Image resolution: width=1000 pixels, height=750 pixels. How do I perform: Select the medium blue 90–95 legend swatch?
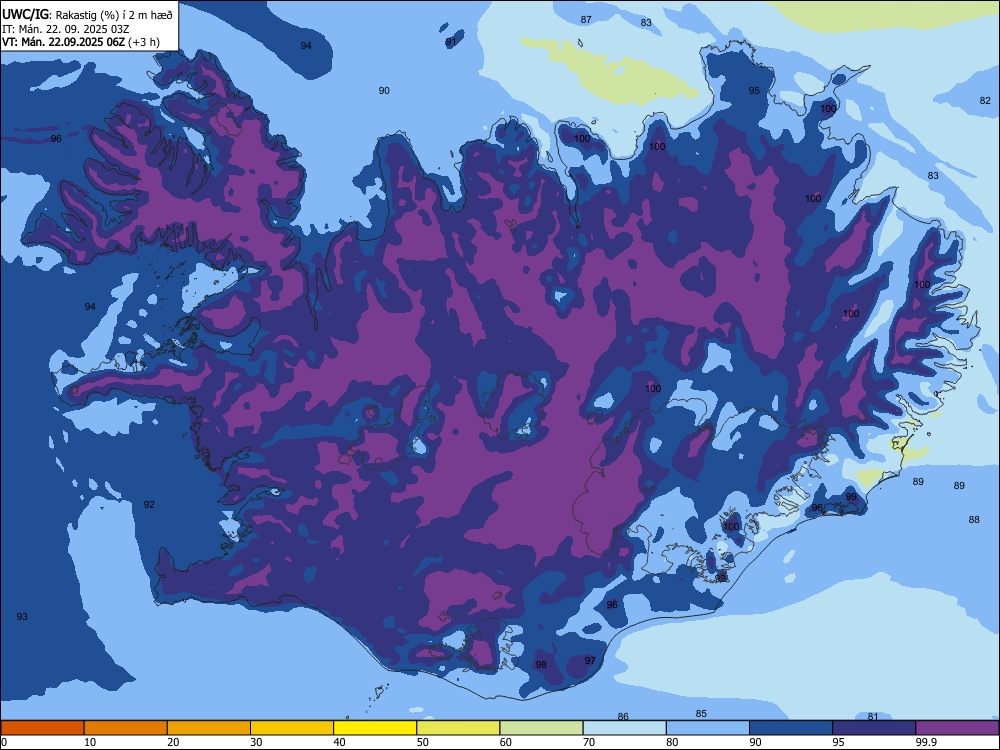[791, 728]
